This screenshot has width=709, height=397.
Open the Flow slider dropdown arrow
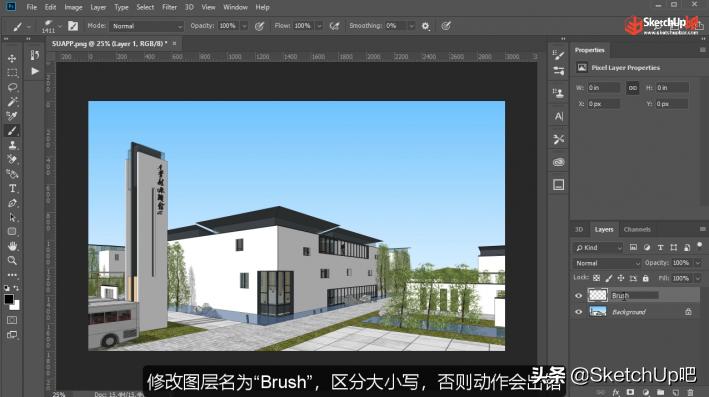319,26
